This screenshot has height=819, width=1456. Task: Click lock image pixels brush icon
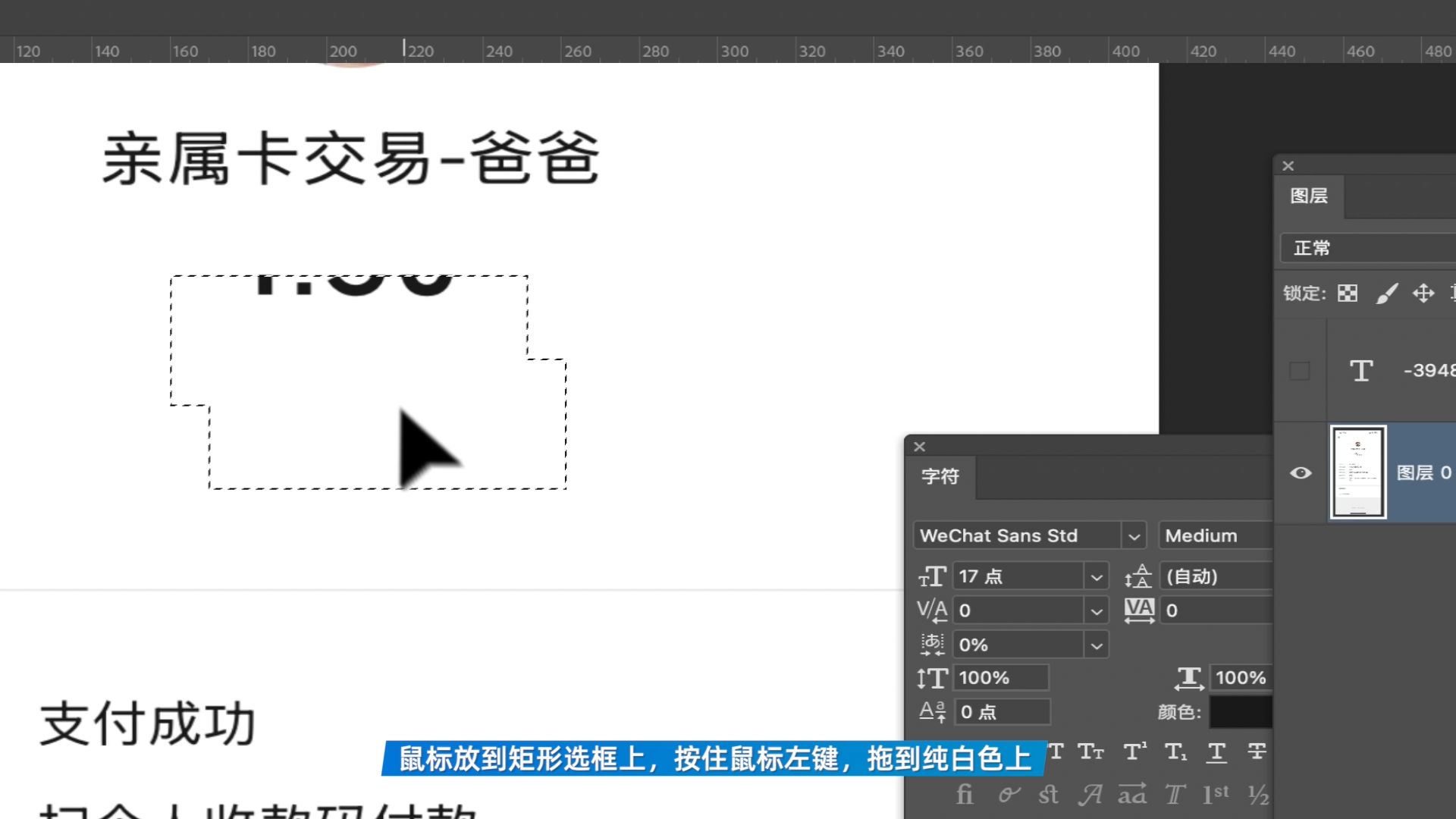click(x=1386, y=293)
